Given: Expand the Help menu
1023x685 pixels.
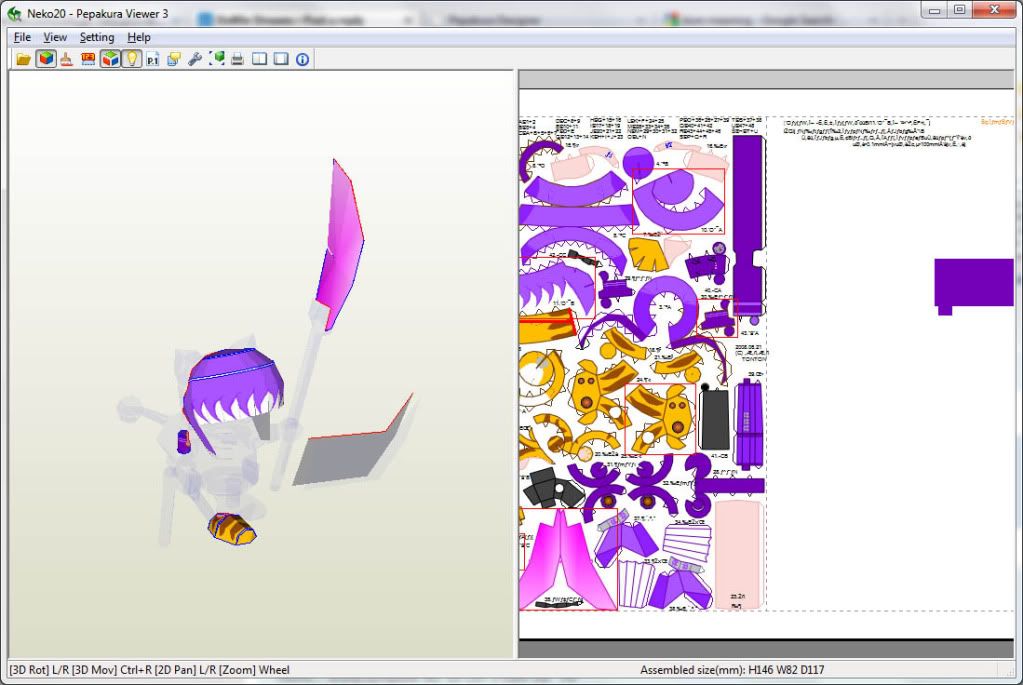Looking at the screenshot, I should [139, 37].
